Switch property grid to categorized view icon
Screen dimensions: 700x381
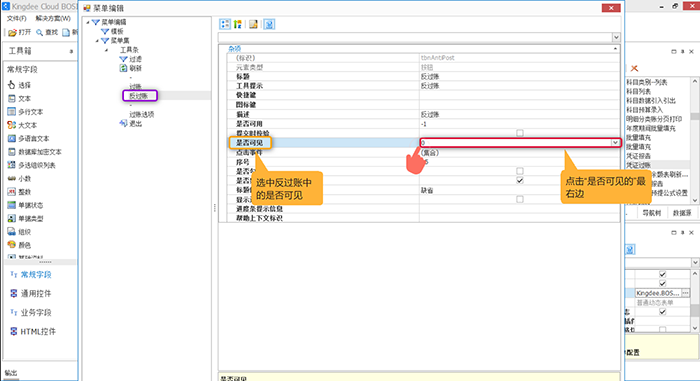tap(225, 24)
